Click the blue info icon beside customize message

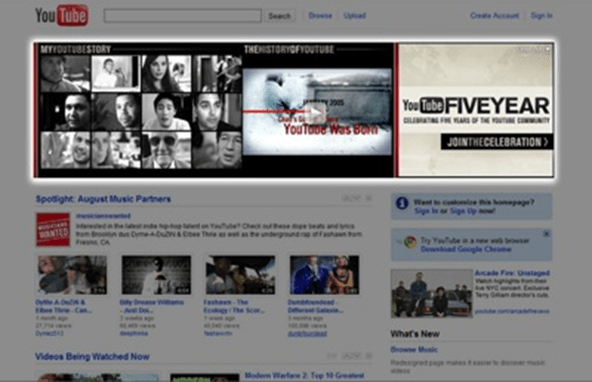pyautogui.click(x=402, y=203)
